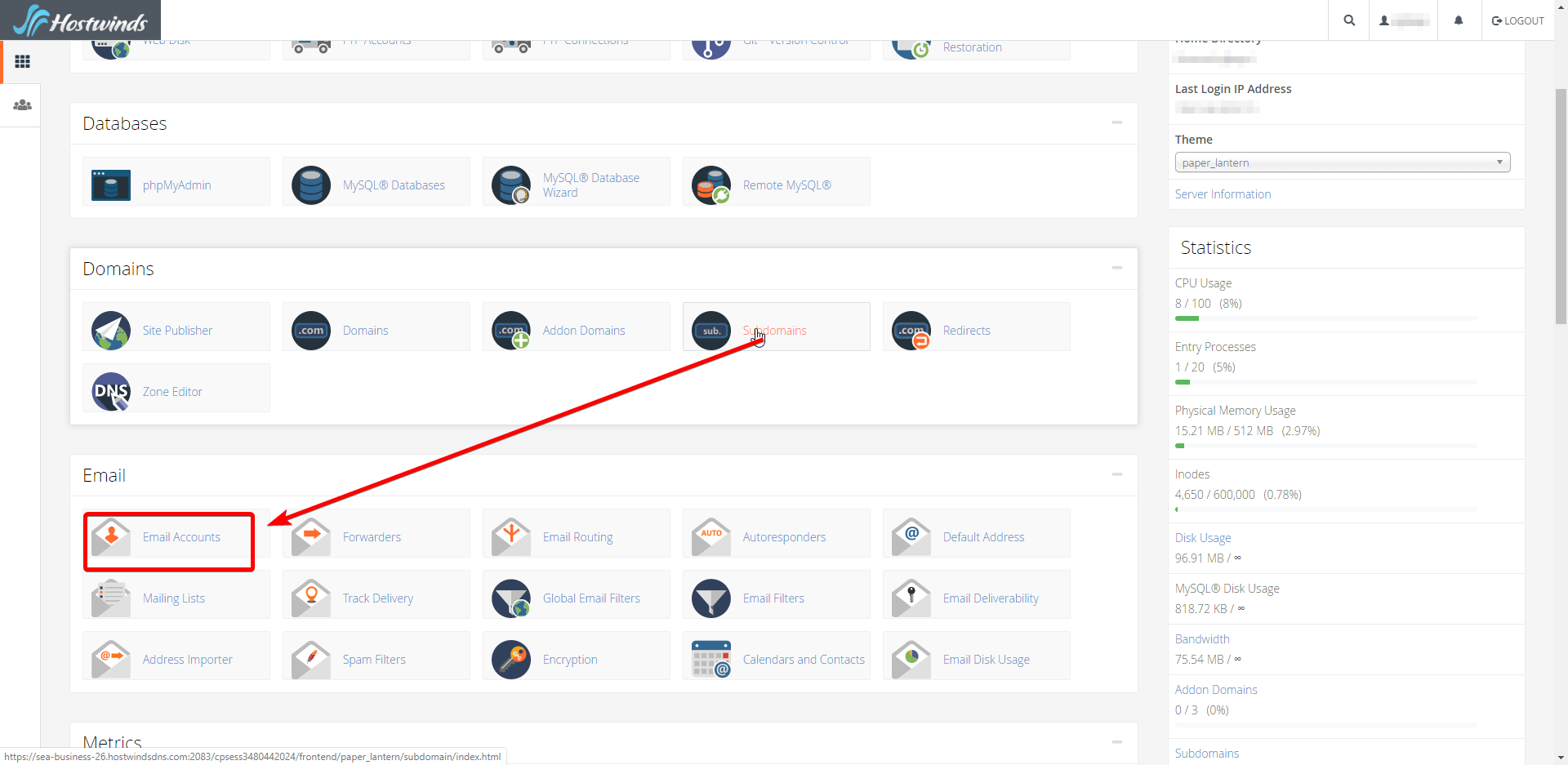Click the LOGOUT button
The height and width of the screenshot is (765, 1568).
tap(1517, 20)
